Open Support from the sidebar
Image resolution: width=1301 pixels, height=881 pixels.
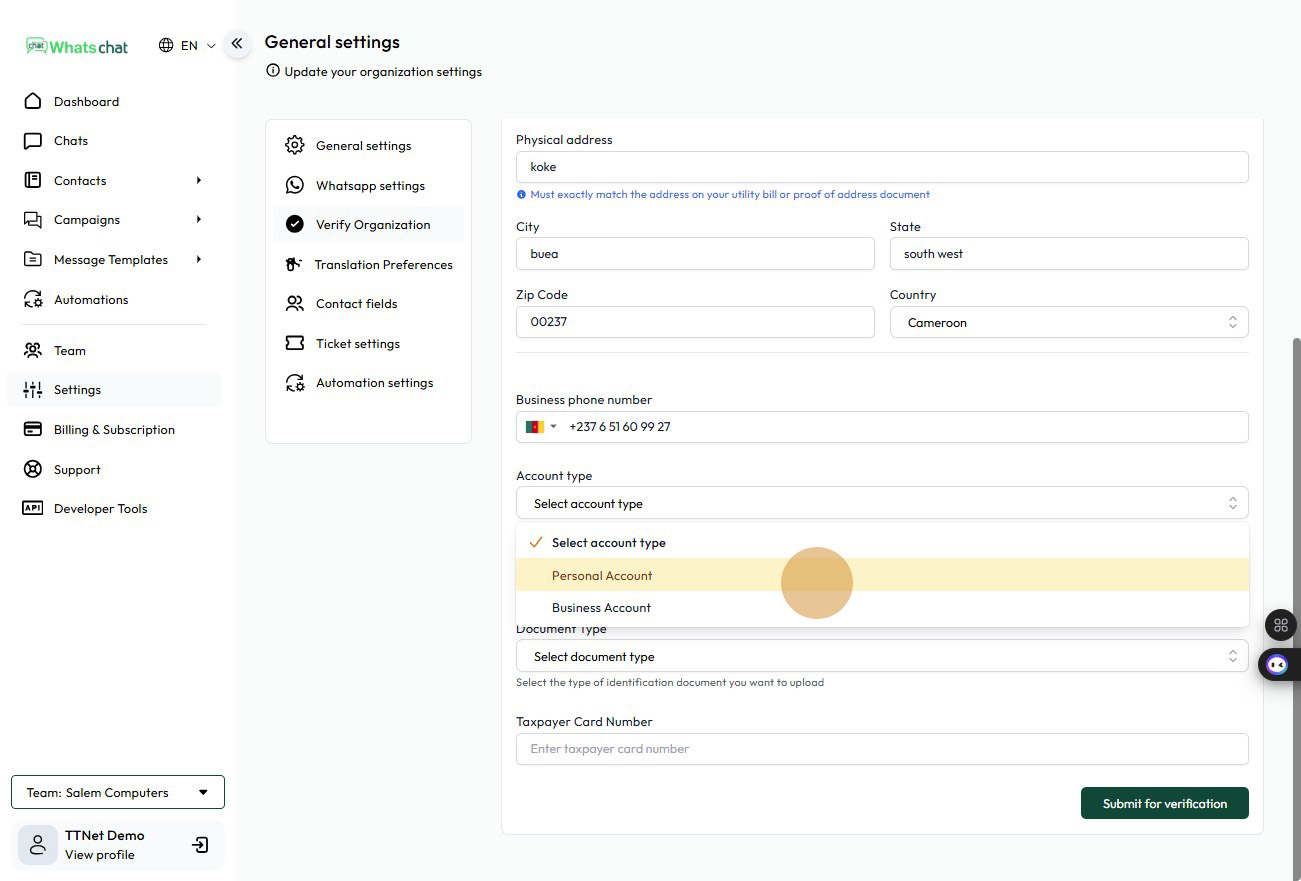tap(77, 470)
